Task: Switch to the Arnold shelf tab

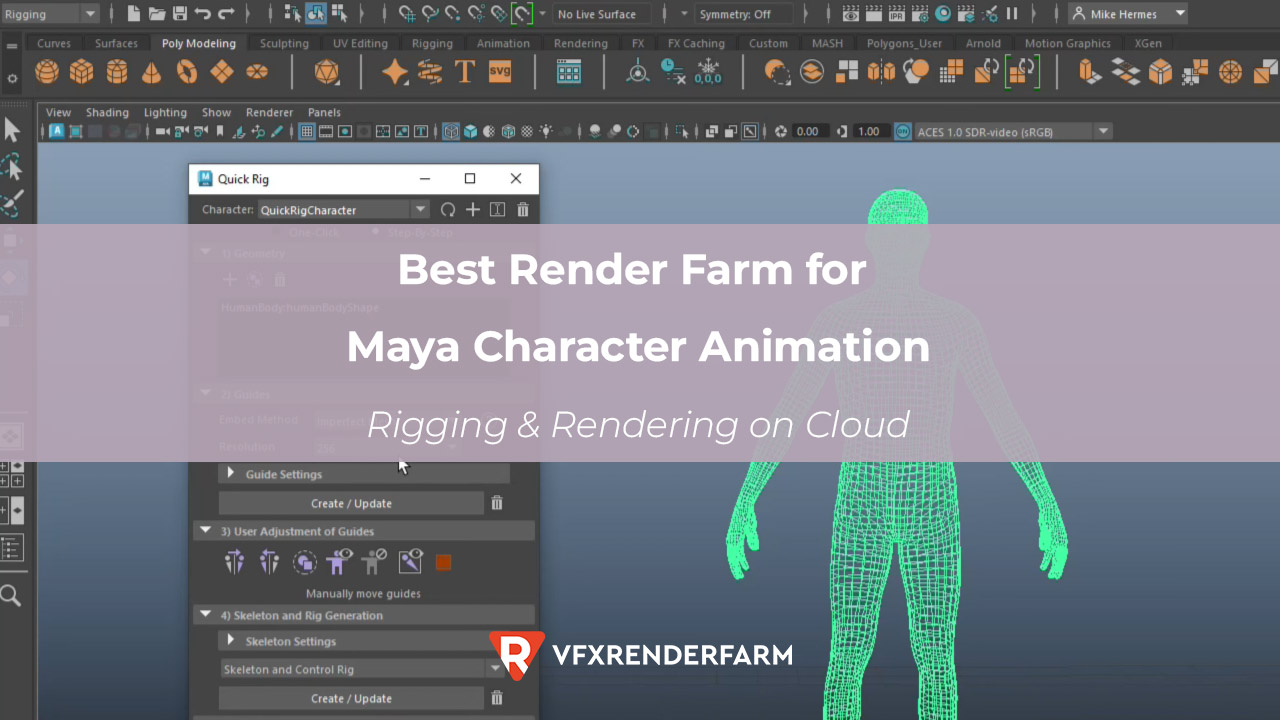Action: coord(983,43)
